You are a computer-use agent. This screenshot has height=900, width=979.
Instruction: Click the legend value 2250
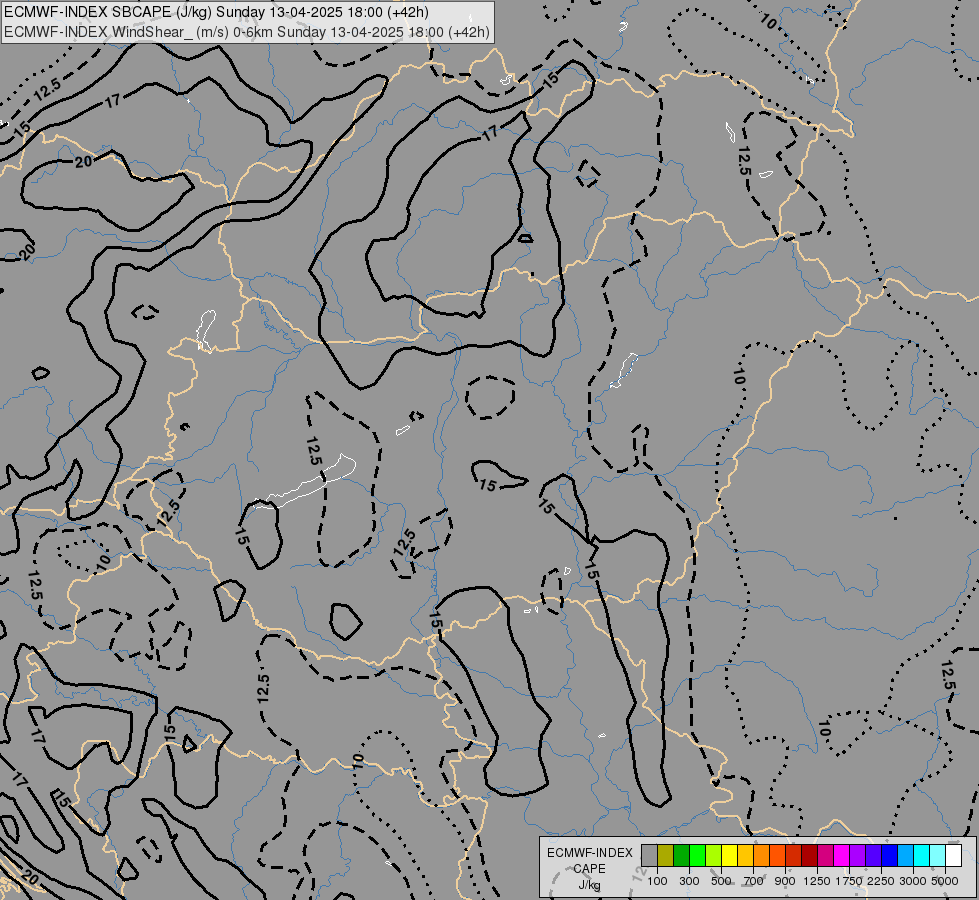pyautogui.click(x=881, y=881)
